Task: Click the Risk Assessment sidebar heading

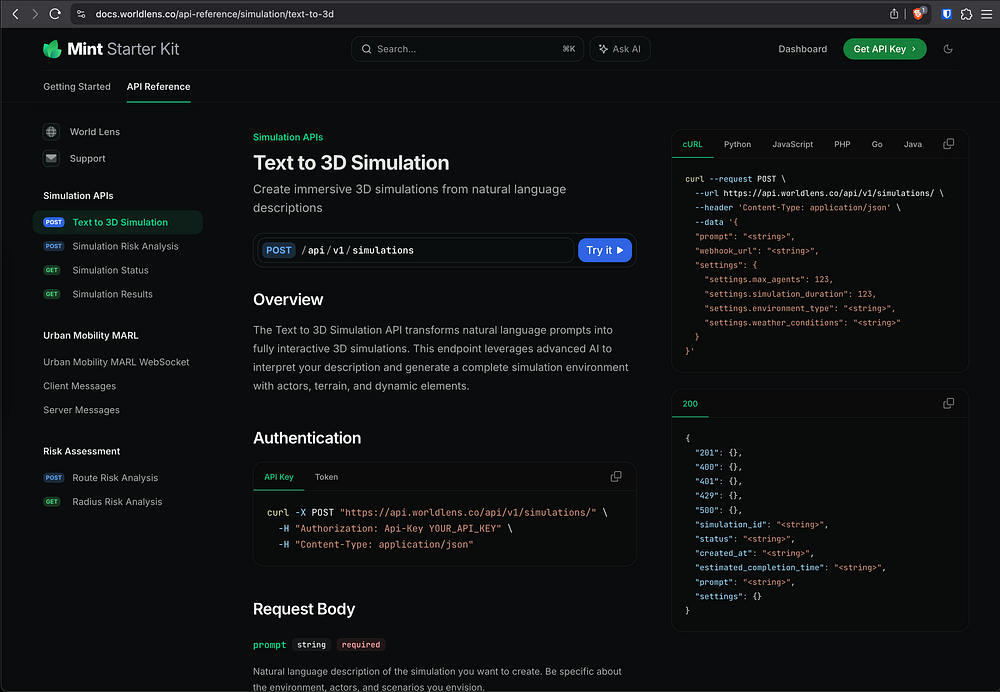Action: coord(81,452)
